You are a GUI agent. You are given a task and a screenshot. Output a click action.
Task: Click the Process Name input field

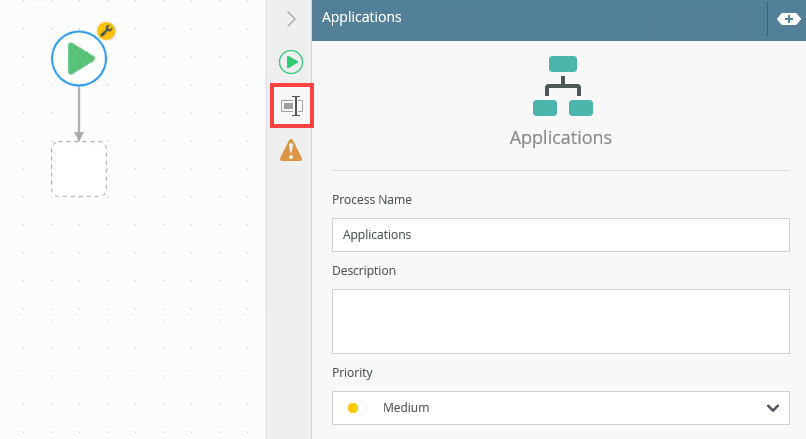(560, 235)
